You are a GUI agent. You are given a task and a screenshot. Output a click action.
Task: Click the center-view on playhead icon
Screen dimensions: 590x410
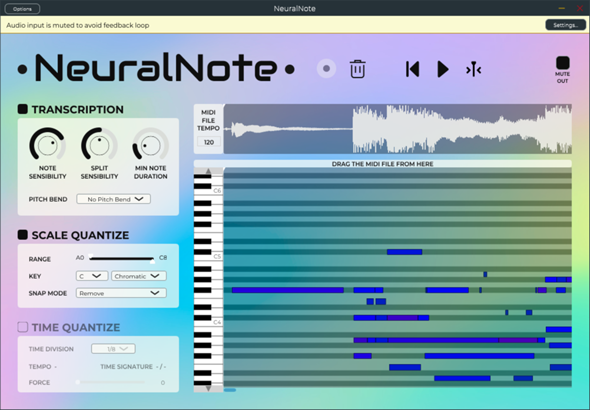click(x=473, y=69)
